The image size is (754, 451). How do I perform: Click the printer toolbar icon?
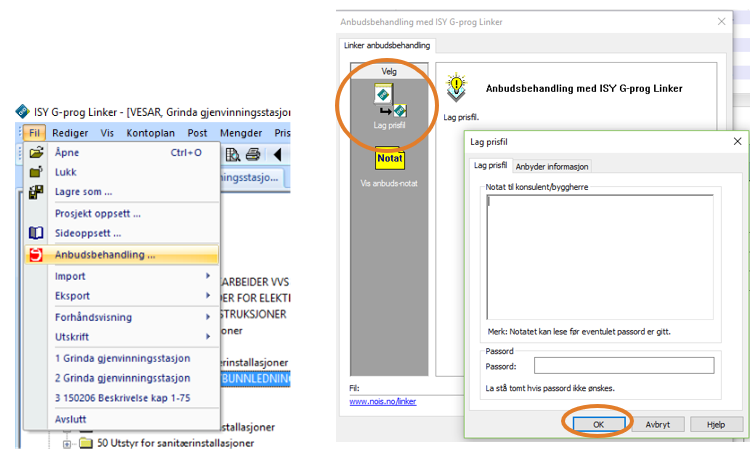253,154
